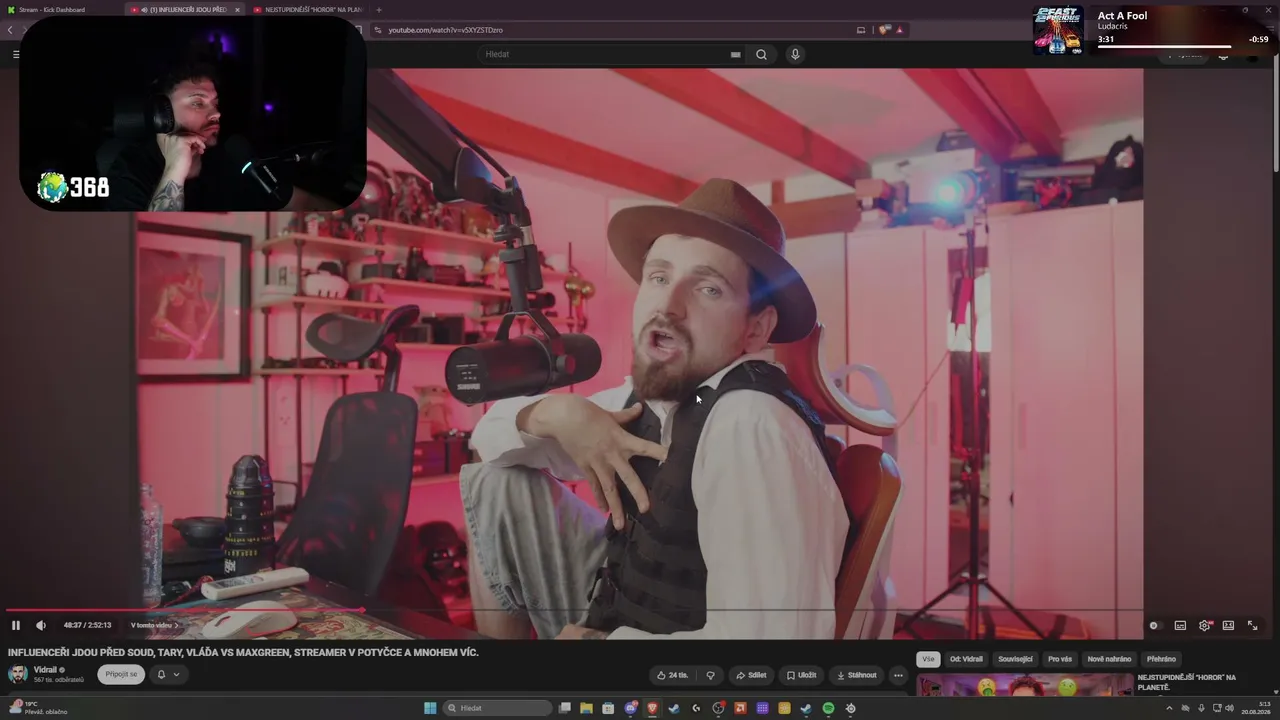The image size is (1280, 720).
Task: Select the 'Vše' filter chip
Action: pos(928,659)
